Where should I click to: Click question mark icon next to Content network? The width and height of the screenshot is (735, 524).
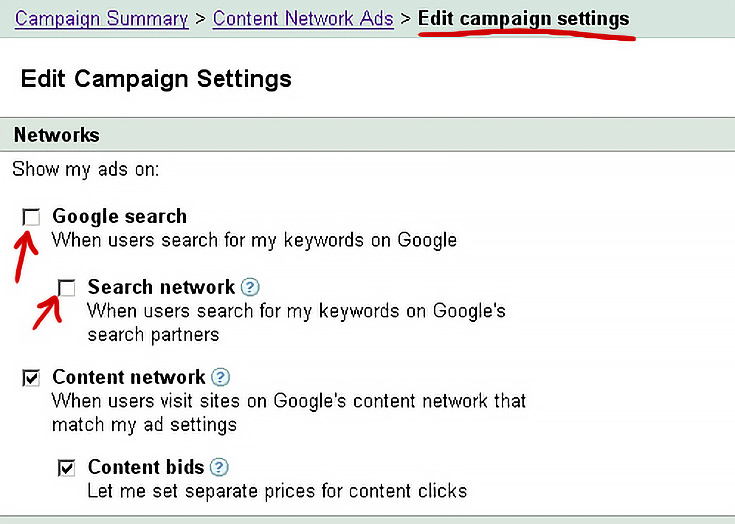220,377
